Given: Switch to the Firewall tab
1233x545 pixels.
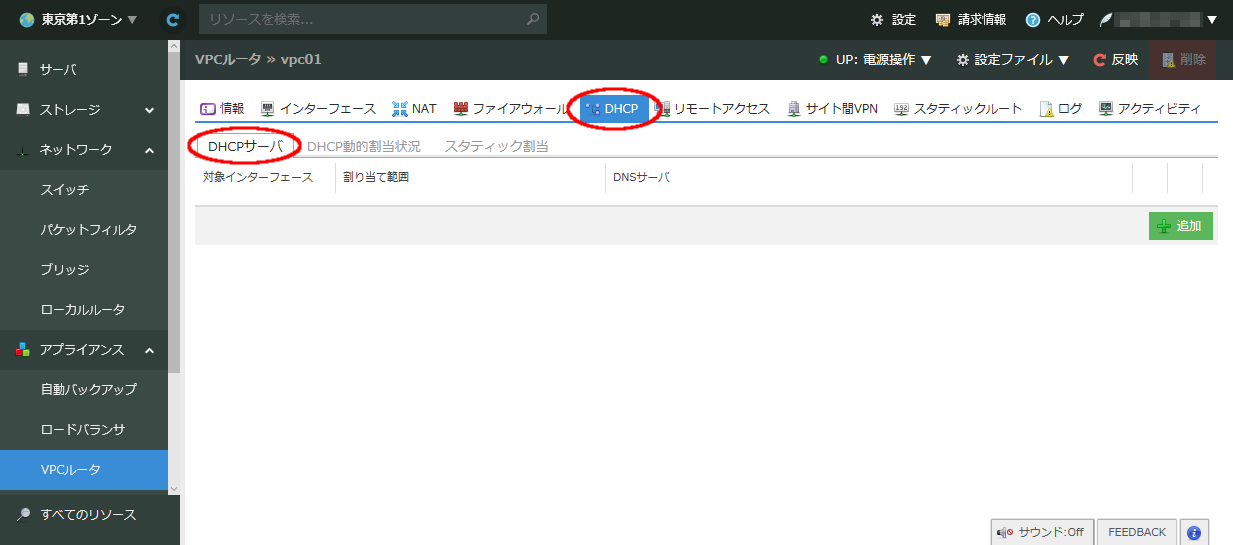Looking at the screenshot, I should (x=509, y=109).
